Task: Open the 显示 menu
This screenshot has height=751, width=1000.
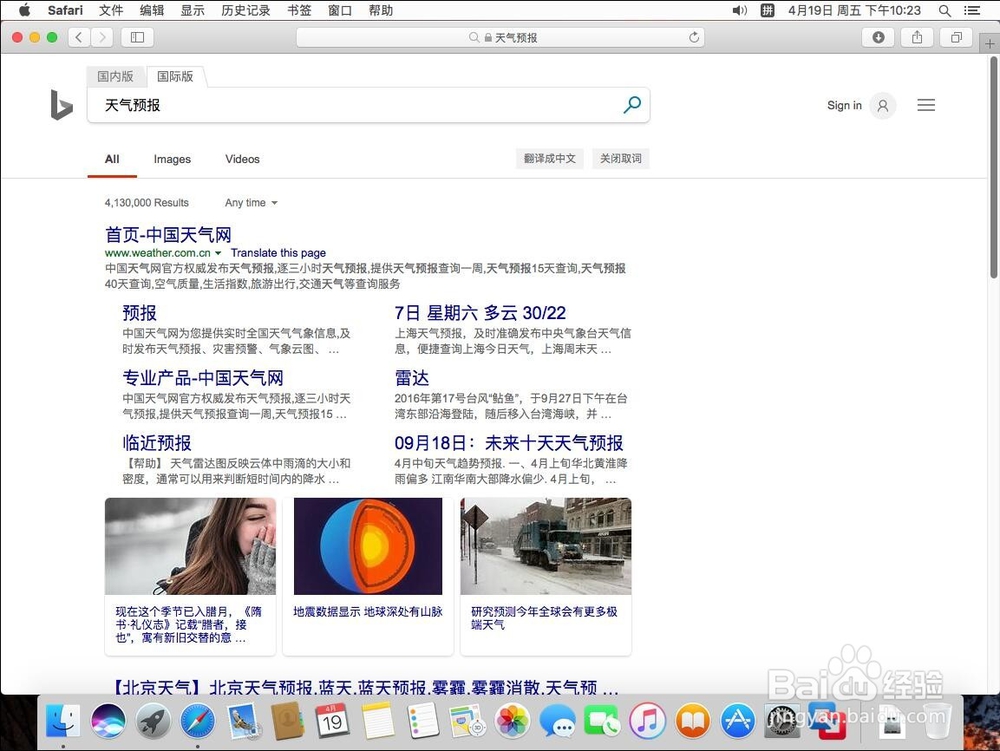Action: pyautogui.click(x=192, y=10)
